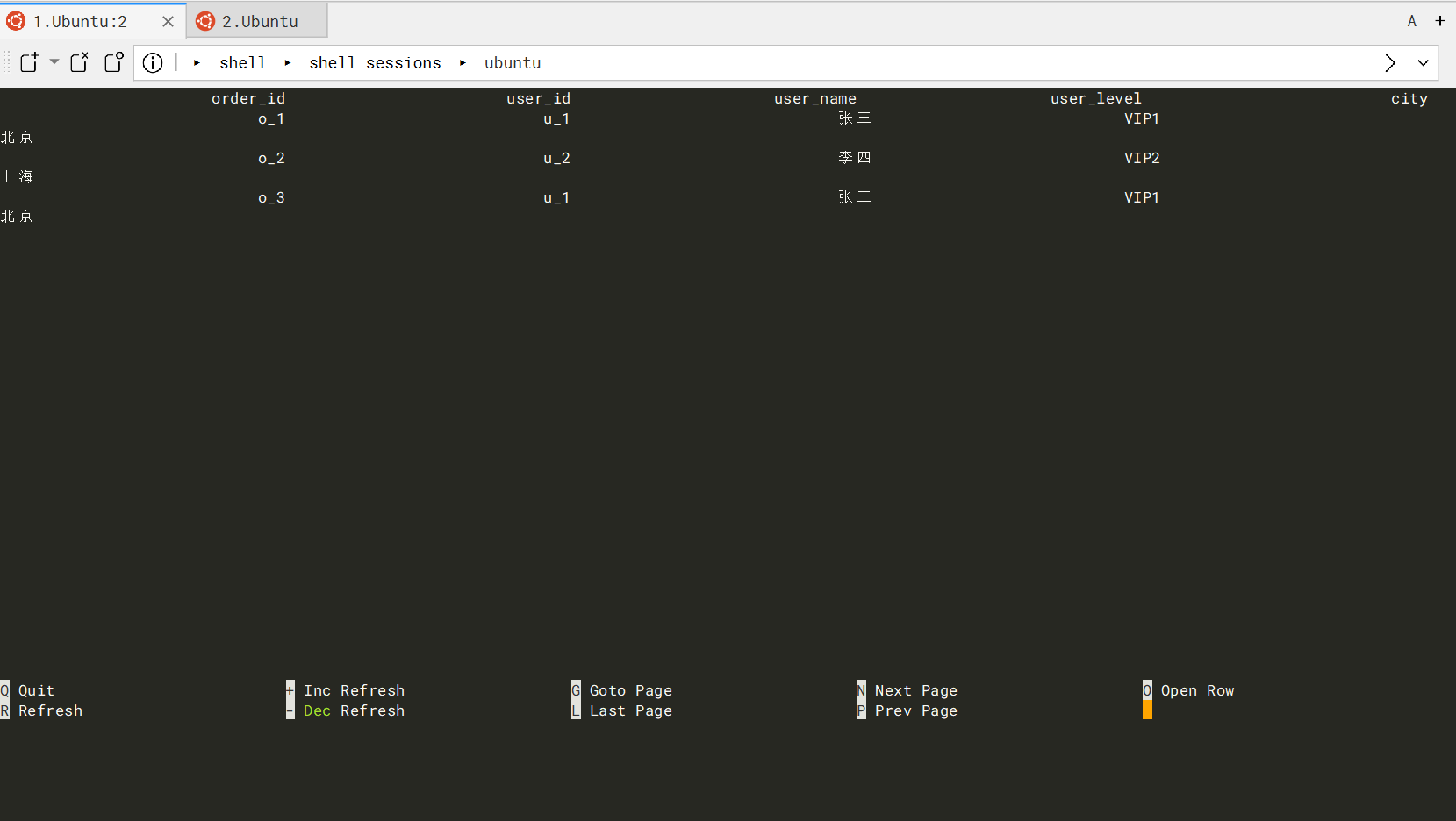The width and height of the screenshot is (1456, 821).
Task: Click the VIP2 user level cell
Action: pos(1142,158)
